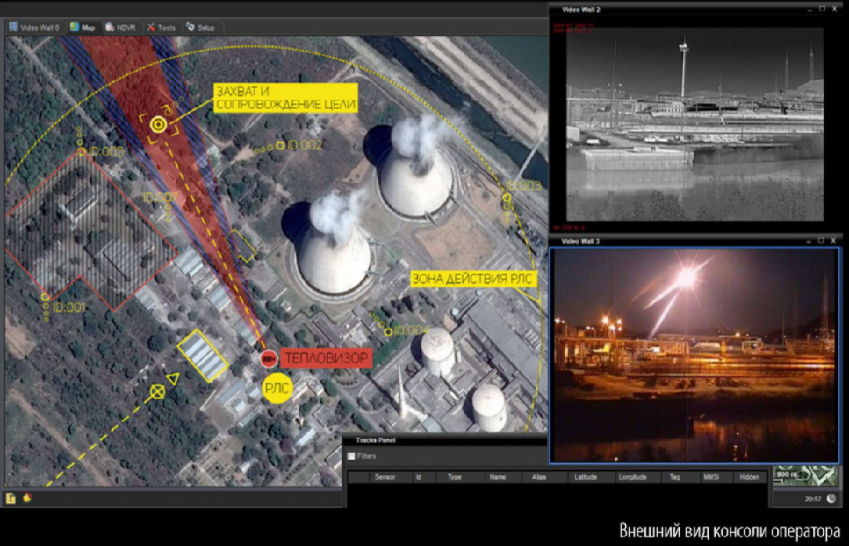Sort tracks by Sensor column header
Screen dimensions: 849x546
(x=385, y=478)
